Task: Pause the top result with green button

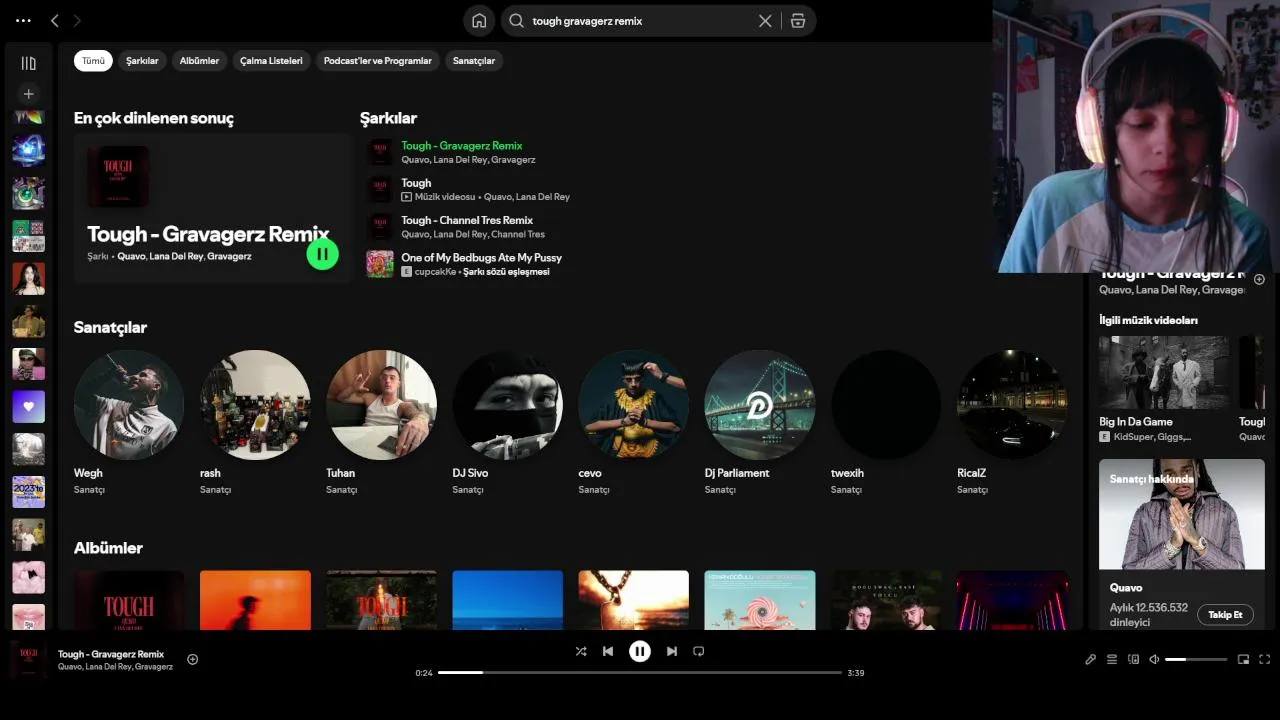Action: [x=322, y=254]
